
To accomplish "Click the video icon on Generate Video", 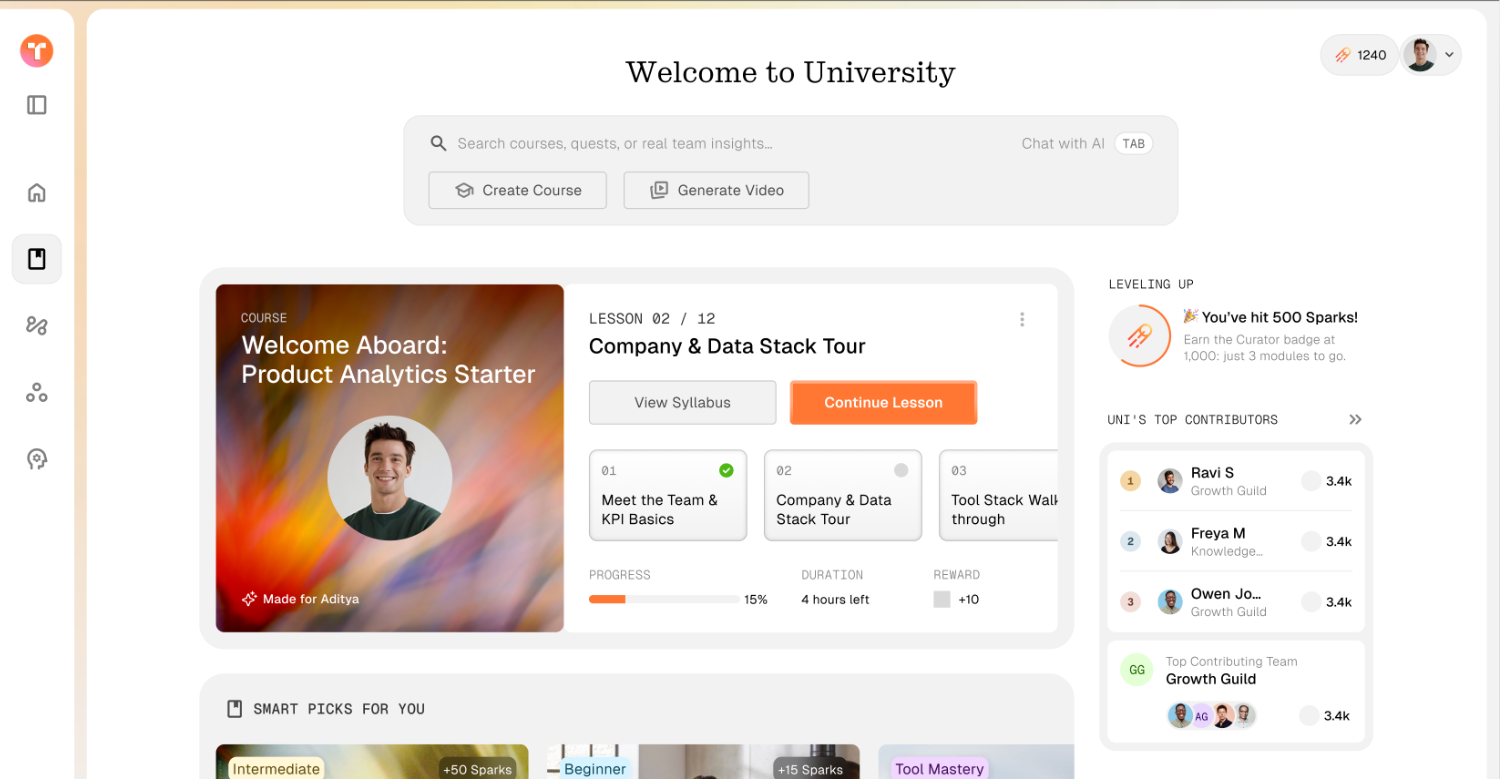I will (x=659, y=190).
